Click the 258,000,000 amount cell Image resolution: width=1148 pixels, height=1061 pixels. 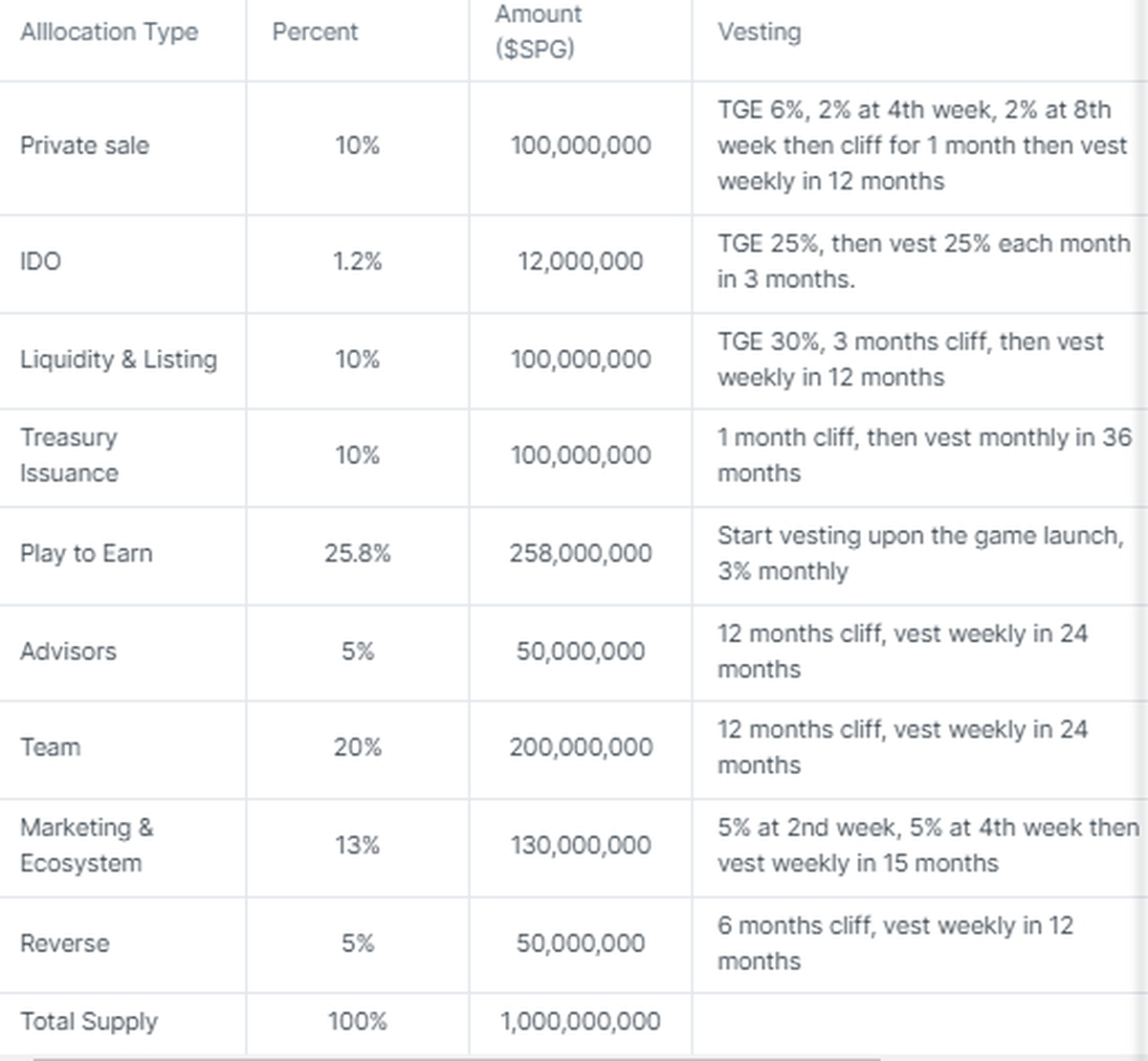580,553
